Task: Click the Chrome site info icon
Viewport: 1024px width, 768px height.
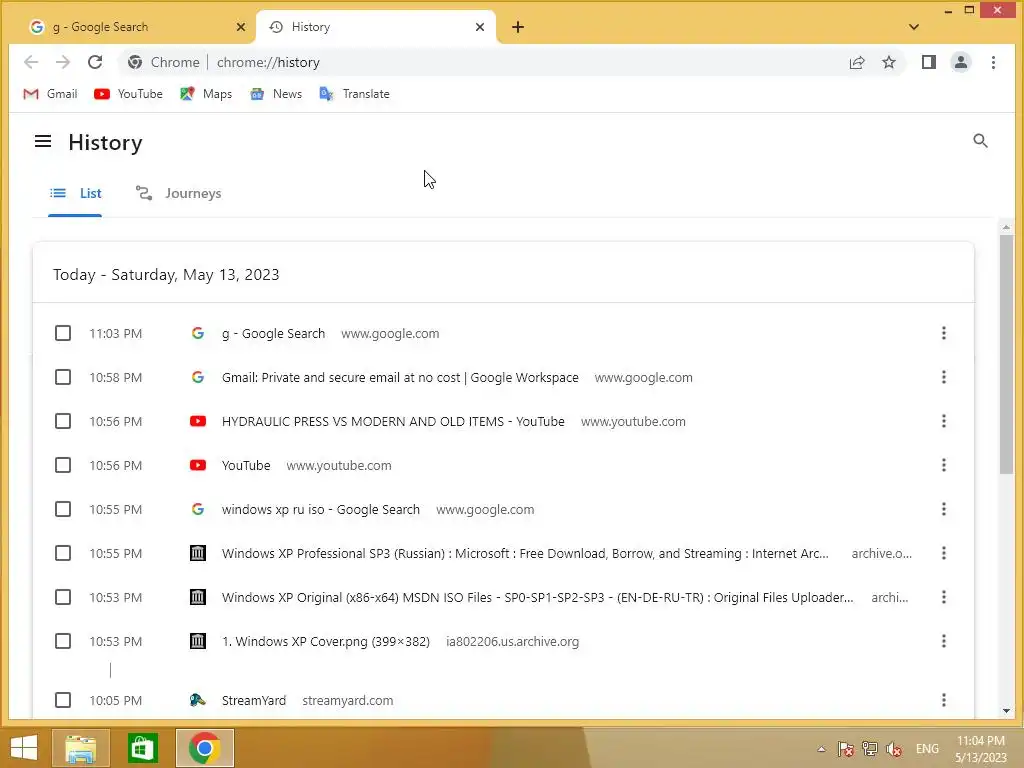Action: pyautogui.click(x=135, y=62)
